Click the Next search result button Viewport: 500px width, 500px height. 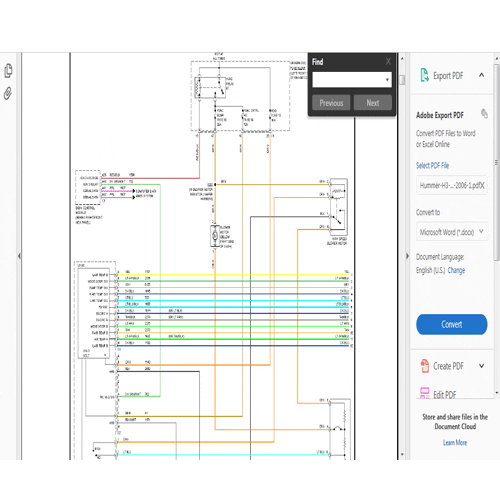point(373,103)
